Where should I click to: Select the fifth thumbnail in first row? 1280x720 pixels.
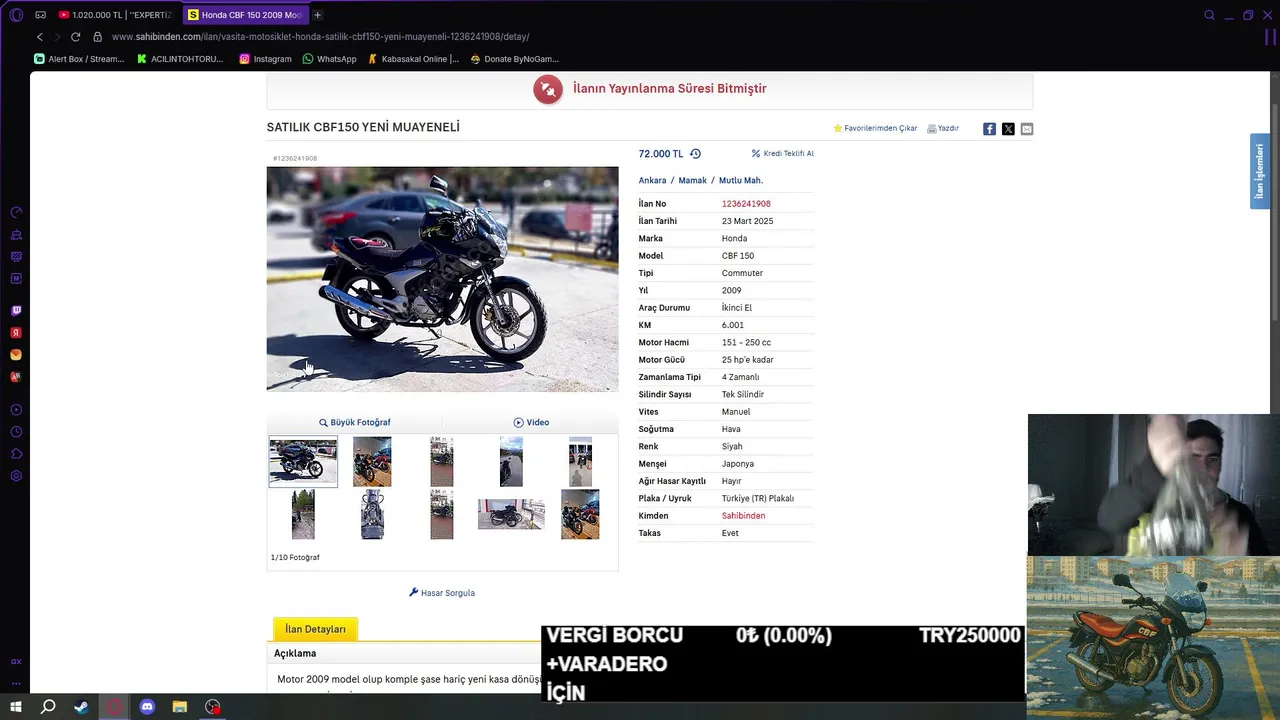click(580, 462)
